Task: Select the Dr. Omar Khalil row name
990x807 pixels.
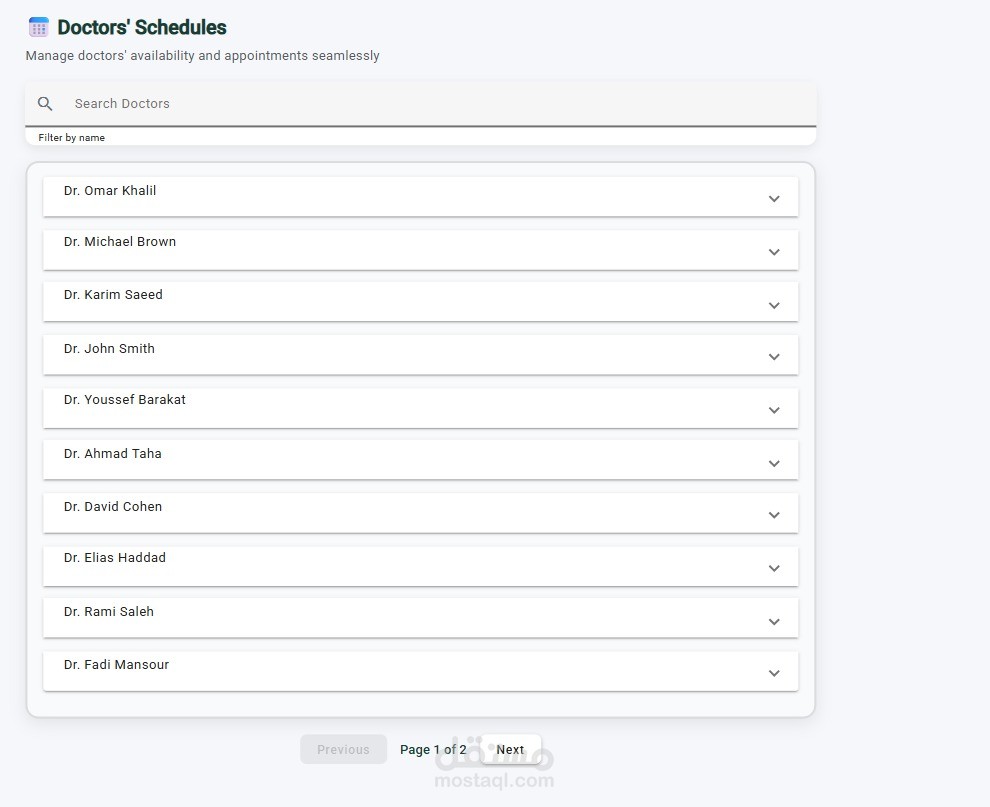Action: coord(110,191)
